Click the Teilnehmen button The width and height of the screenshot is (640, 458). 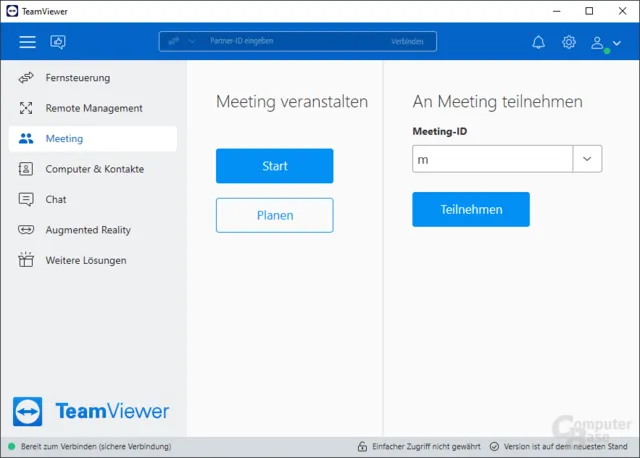[471, 210]
